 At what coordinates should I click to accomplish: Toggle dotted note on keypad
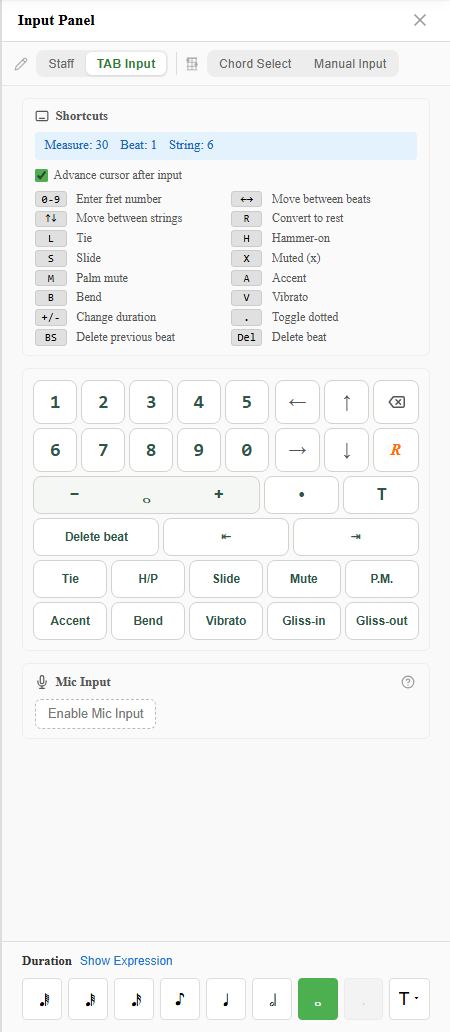(301, 495)
